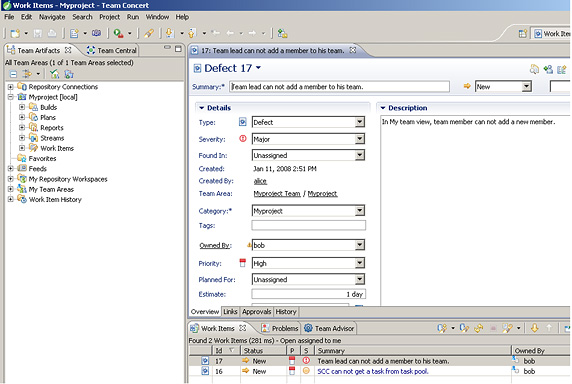572x384 pixels.
Task: Collapse the Details section
Action: pos(201,108)
